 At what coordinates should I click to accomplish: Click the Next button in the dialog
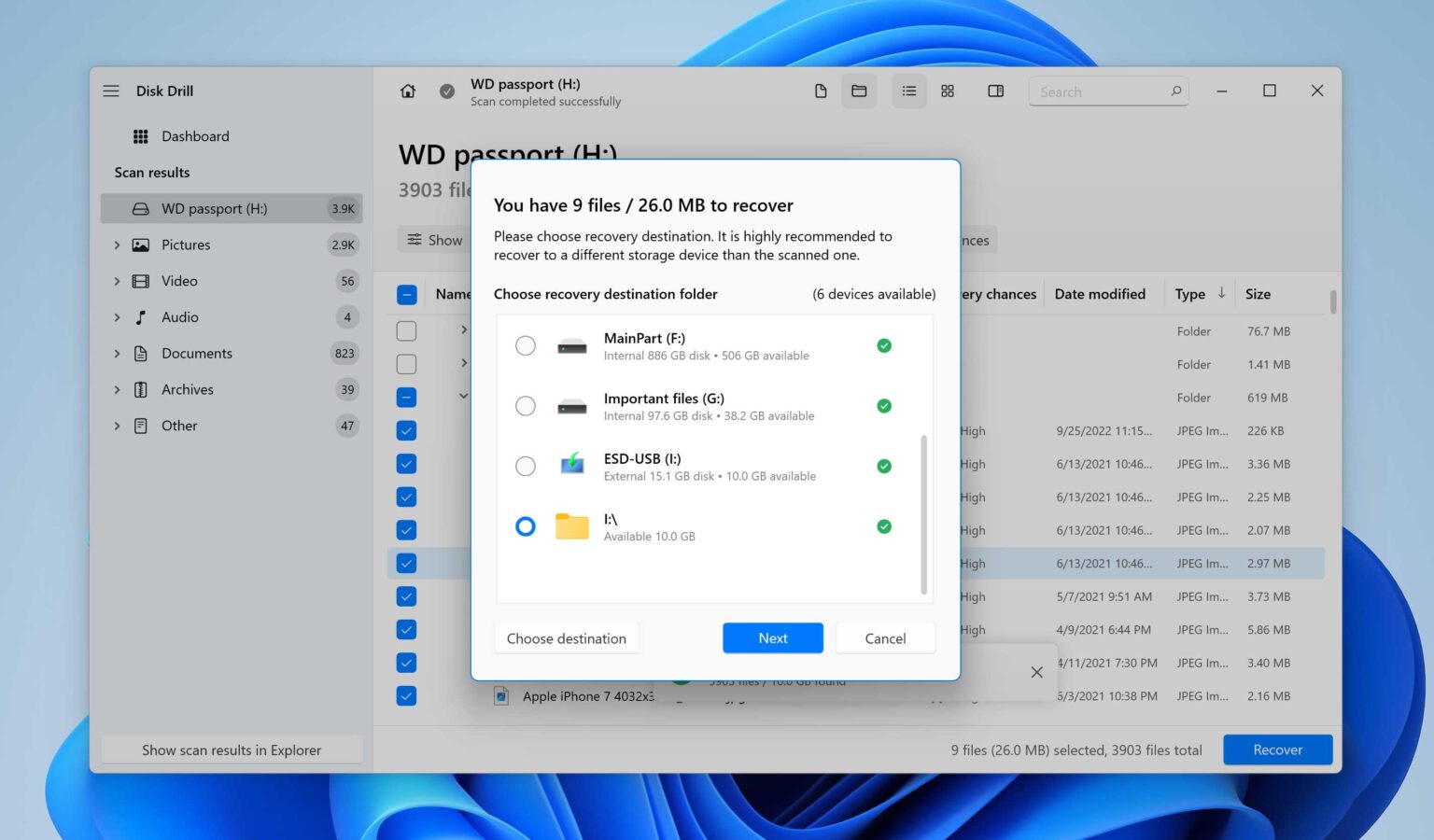(772, 637)
